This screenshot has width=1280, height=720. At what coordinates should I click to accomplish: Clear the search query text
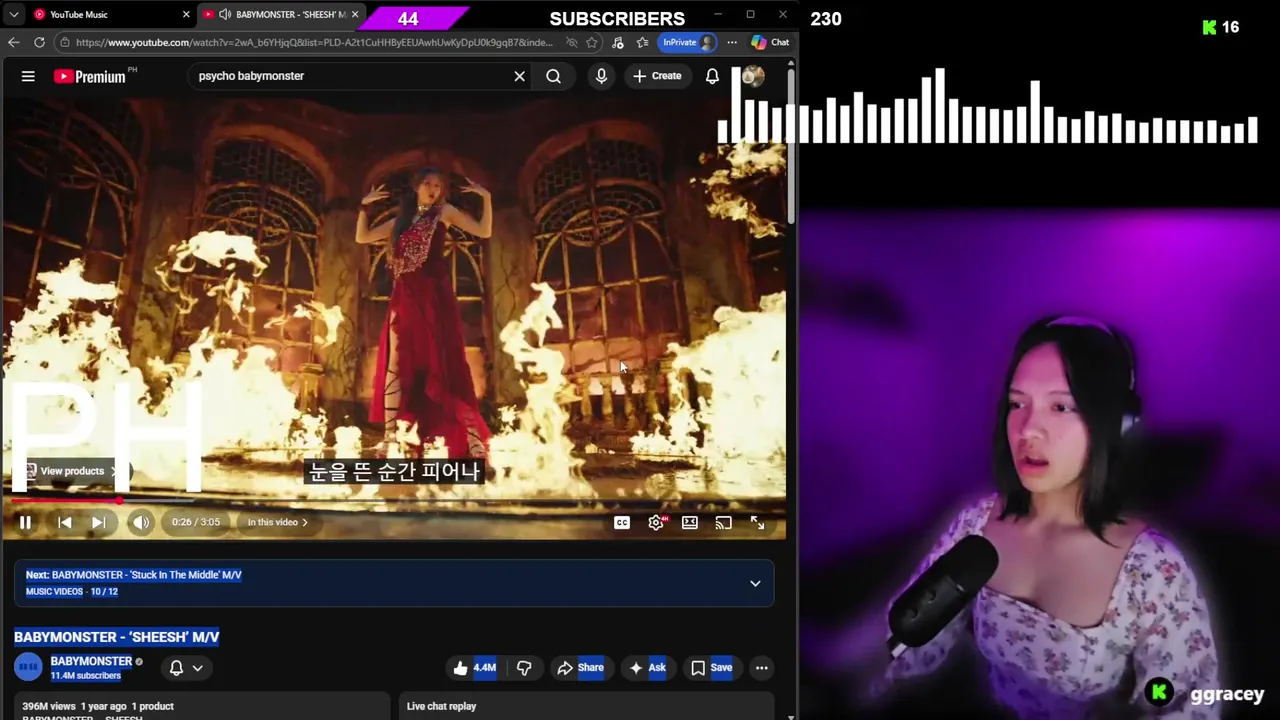click(x=519, y=76)
